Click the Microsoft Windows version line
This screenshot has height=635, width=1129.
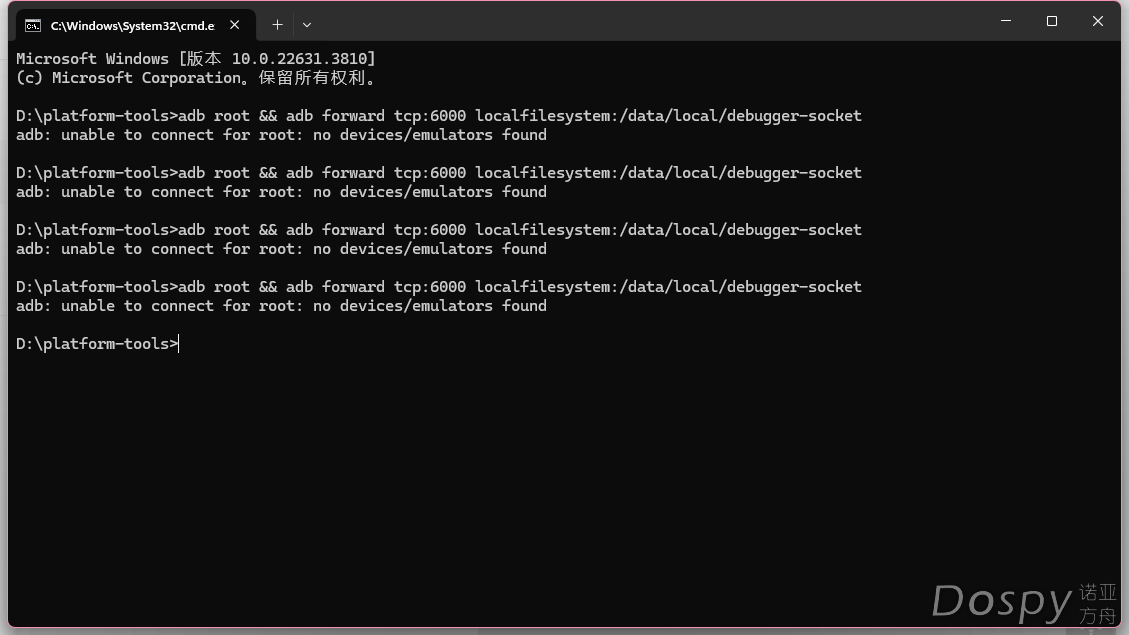196,58
